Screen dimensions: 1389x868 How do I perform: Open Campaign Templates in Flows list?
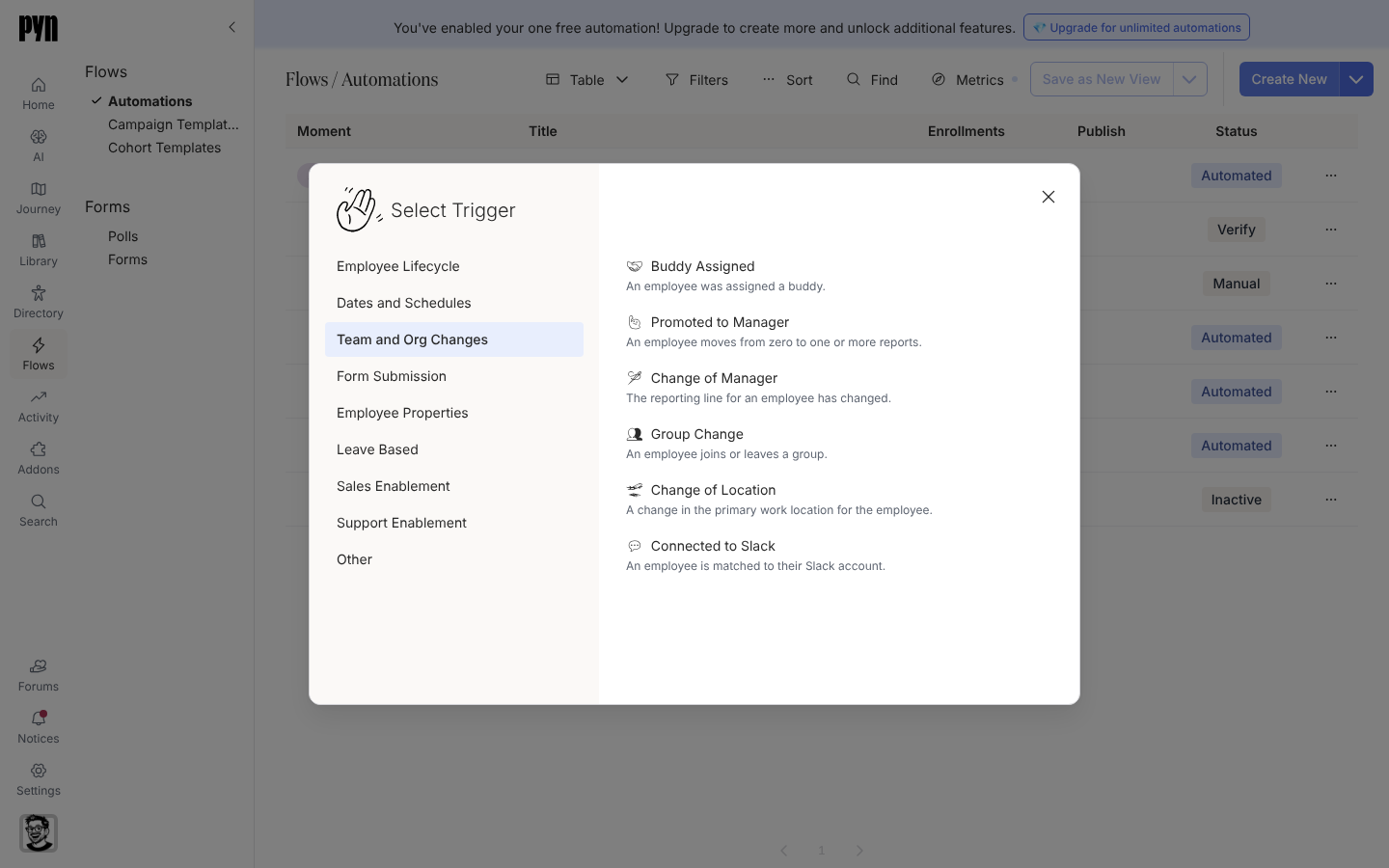point(174,124)
